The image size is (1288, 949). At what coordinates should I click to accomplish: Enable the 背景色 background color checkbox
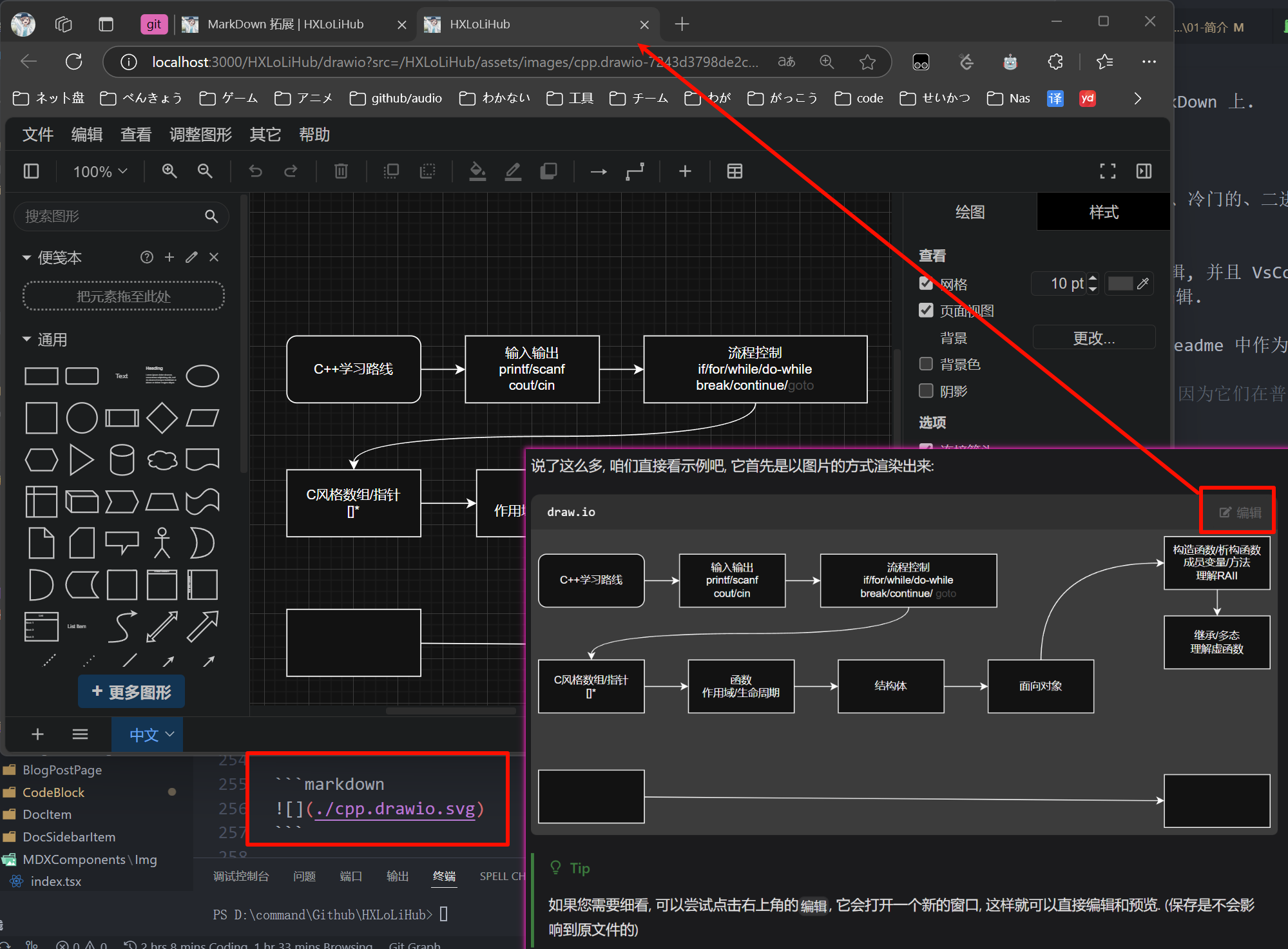(926, 364)
